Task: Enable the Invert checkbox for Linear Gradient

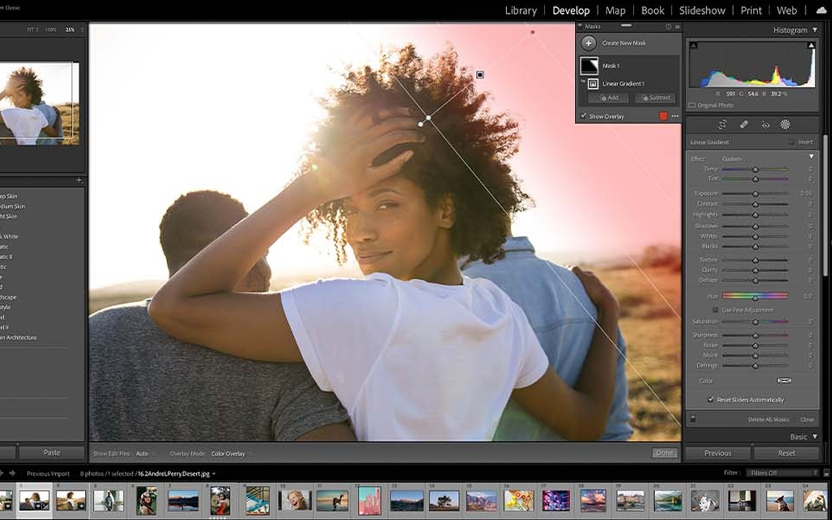Action: click(x=791, y=142)
